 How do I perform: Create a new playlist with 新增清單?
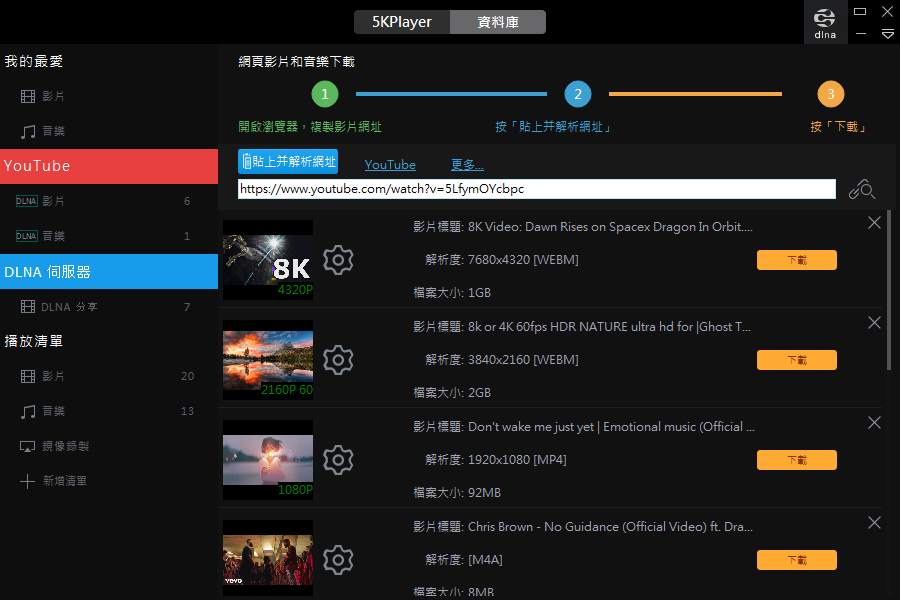[64, 481]
